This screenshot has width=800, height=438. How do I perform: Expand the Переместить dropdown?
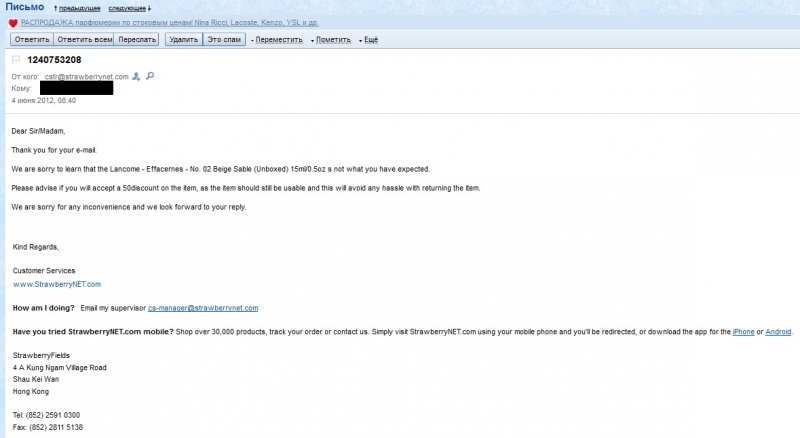277,40
